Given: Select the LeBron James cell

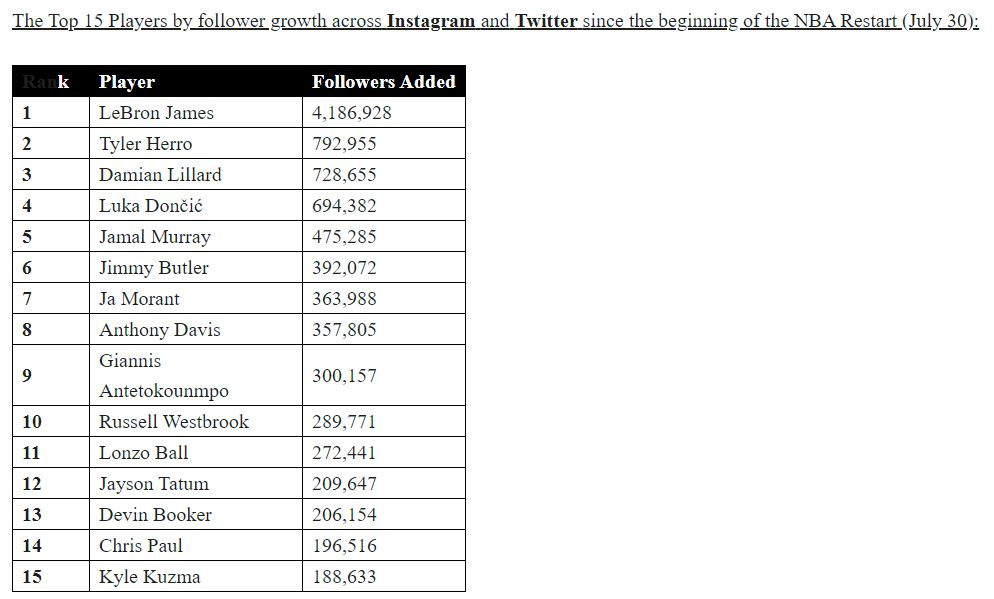Looking at the screenshot, I should point(156,113).
